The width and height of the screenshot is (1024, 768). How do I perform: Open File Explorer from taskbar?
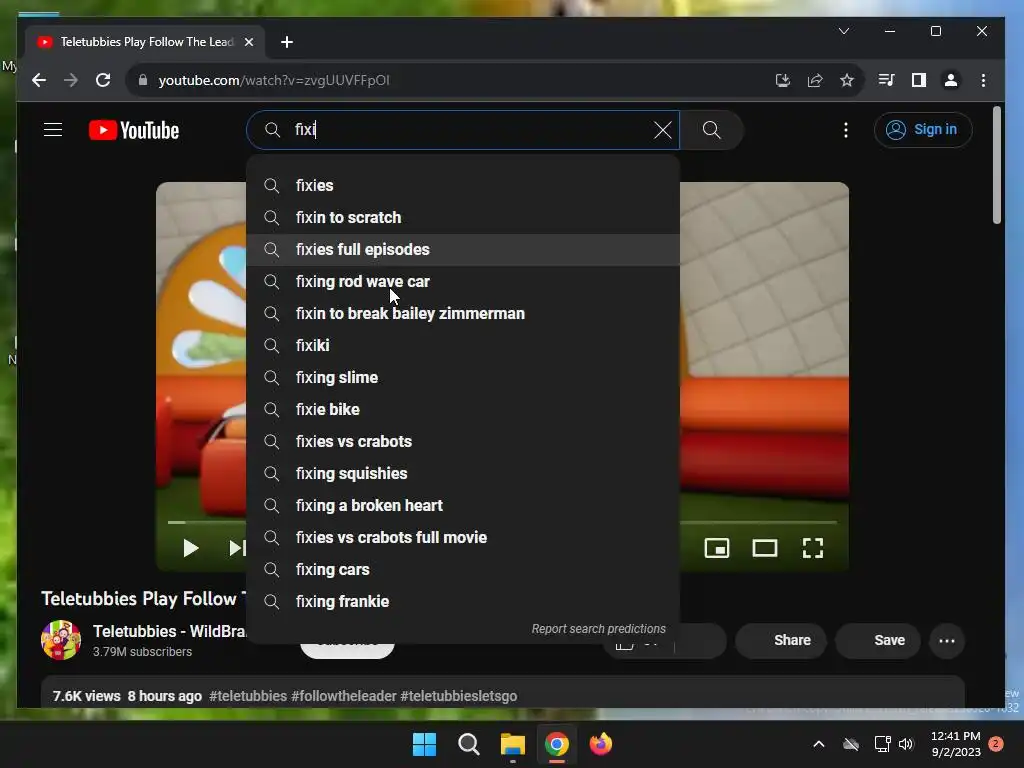tap(513, 744)
